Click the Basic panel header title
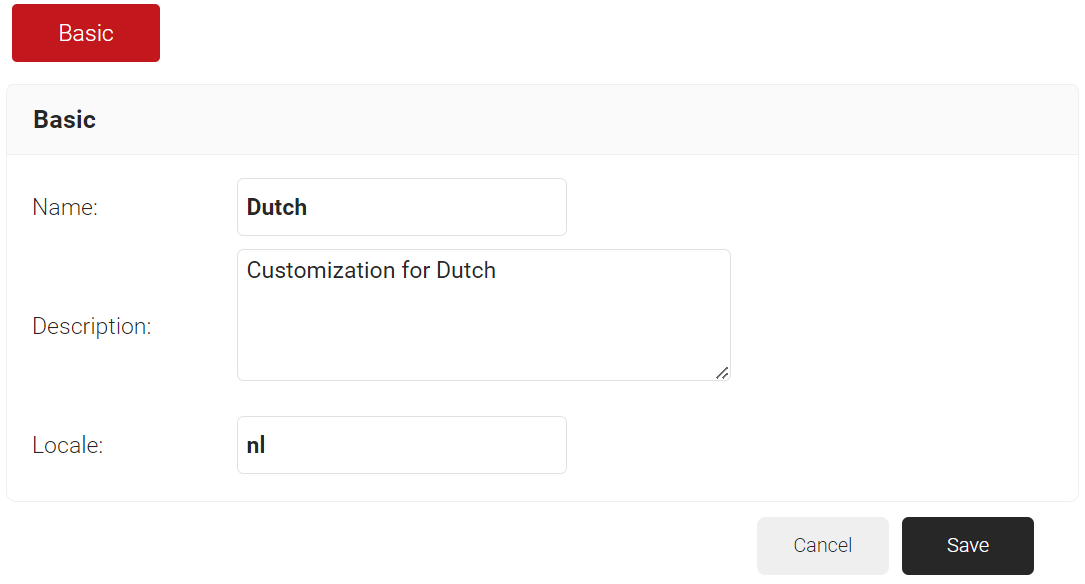Screen dimensions: 1085x584 pos(65,120)
